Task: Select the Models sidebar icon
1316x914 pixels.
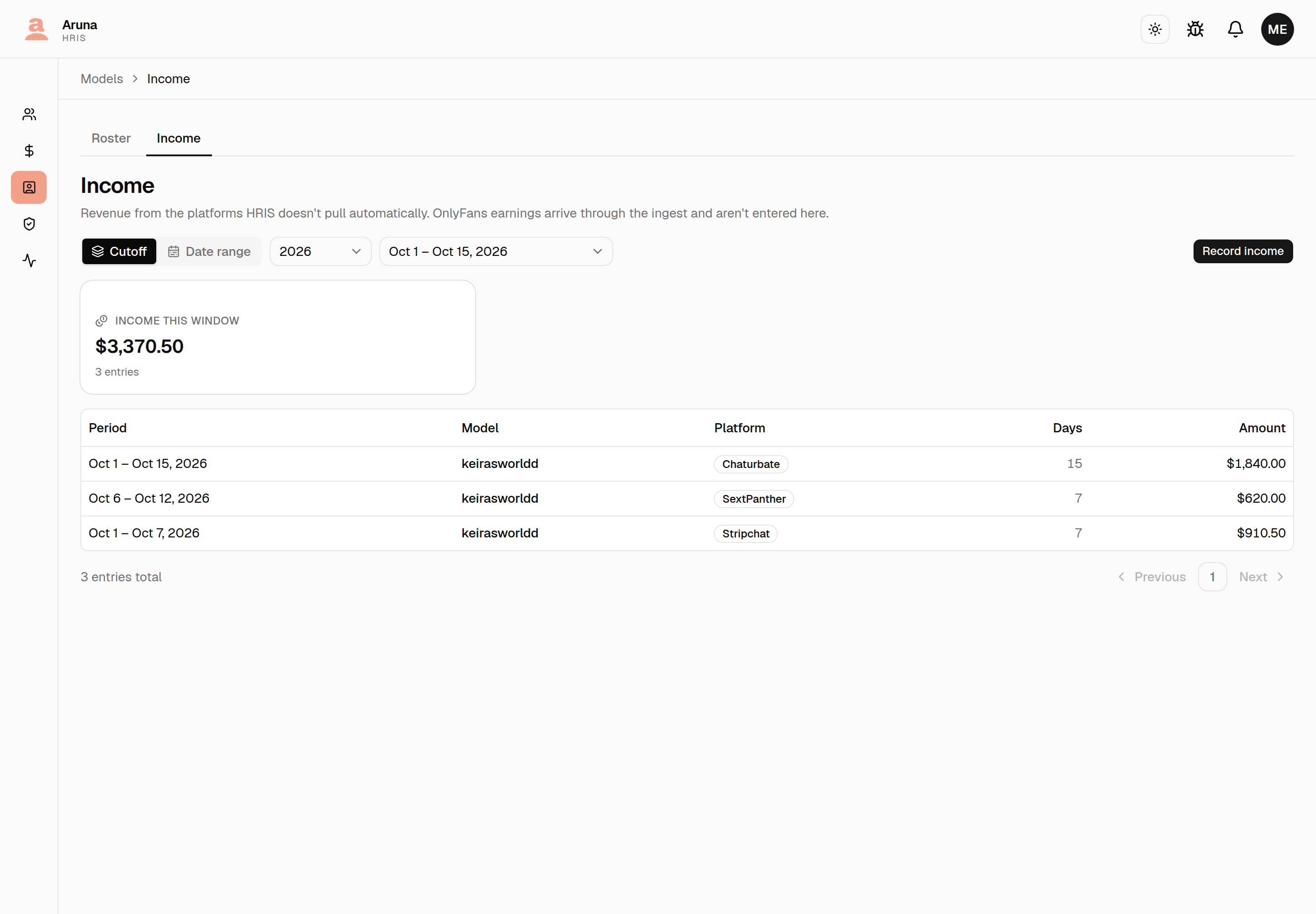Action: pyautogui.click(x=29, y=187)
